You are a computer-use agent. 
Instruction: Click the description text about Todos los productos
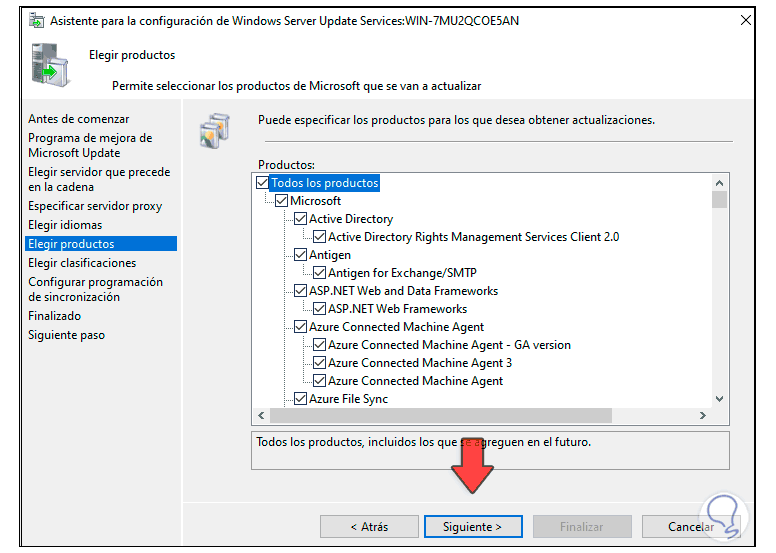(424, 442)
